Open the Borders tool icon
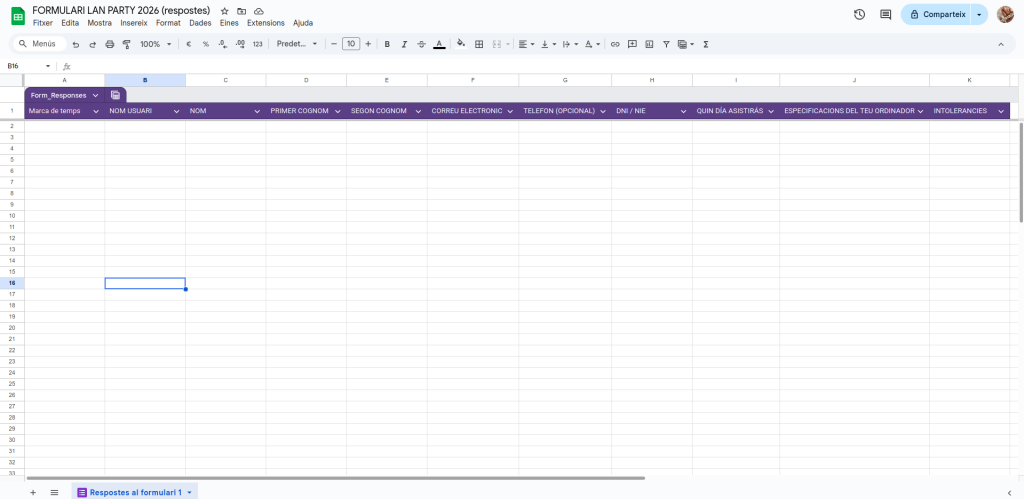1024x499 pixels. click(479, 44)
